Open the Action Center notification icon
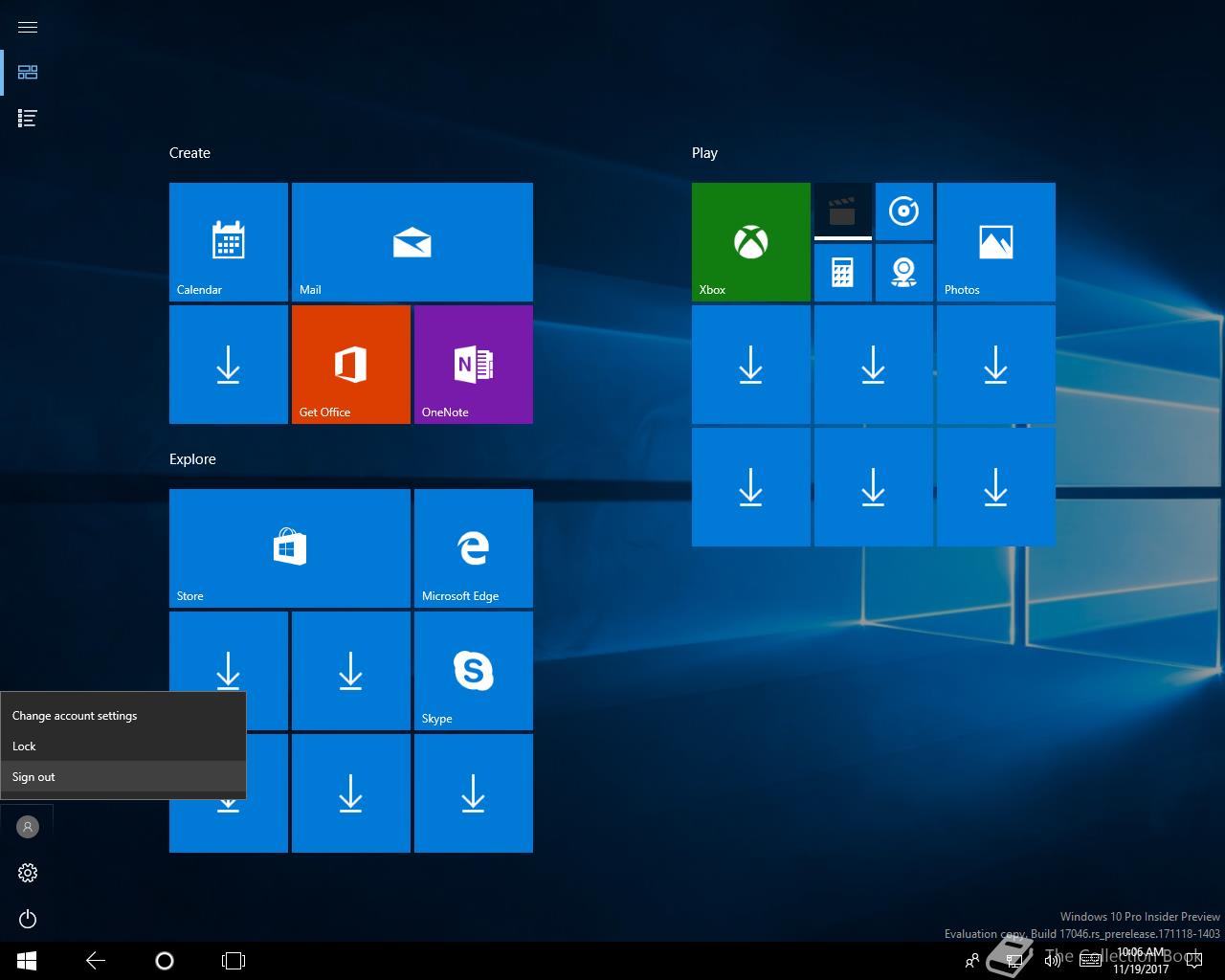This screenshot has height=980, width=1225. click(1193, 961)
